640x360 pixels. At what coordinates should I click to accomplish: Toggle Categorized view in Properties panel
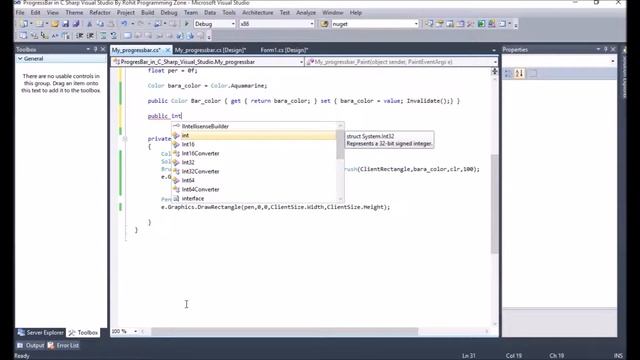[x=508, y=73]
